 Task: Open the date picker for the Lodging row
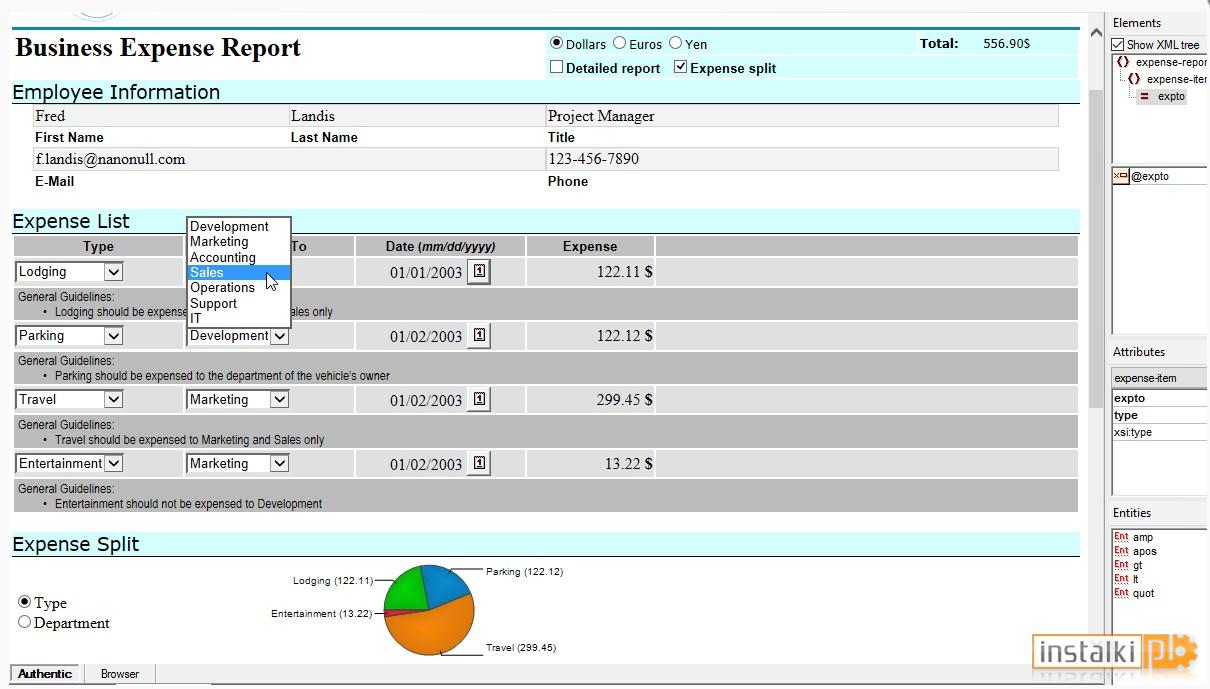(479, 271)
